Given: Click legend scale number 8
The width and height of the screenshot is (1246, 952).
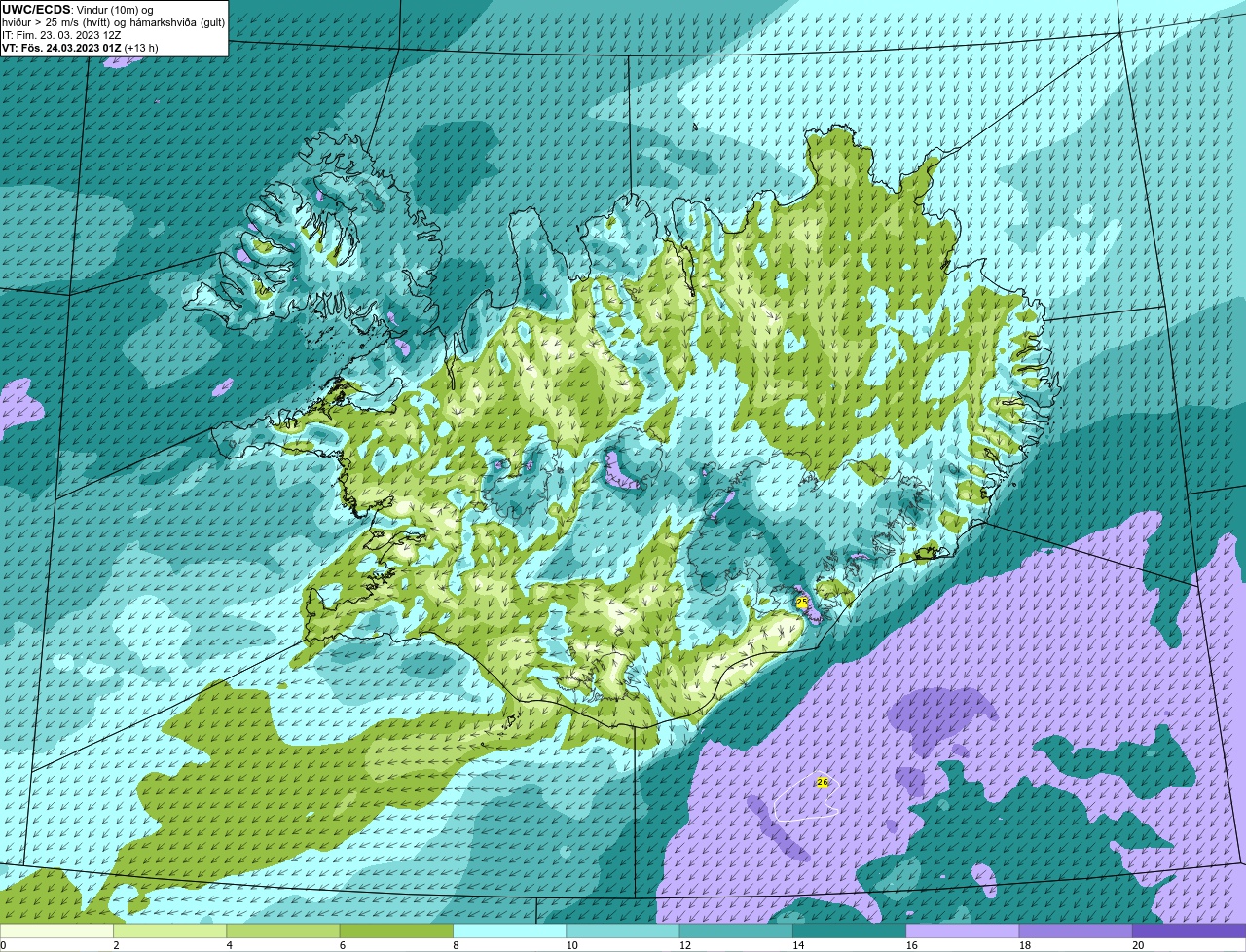Looking at the screenshot, I should click(x=455, y=945).
